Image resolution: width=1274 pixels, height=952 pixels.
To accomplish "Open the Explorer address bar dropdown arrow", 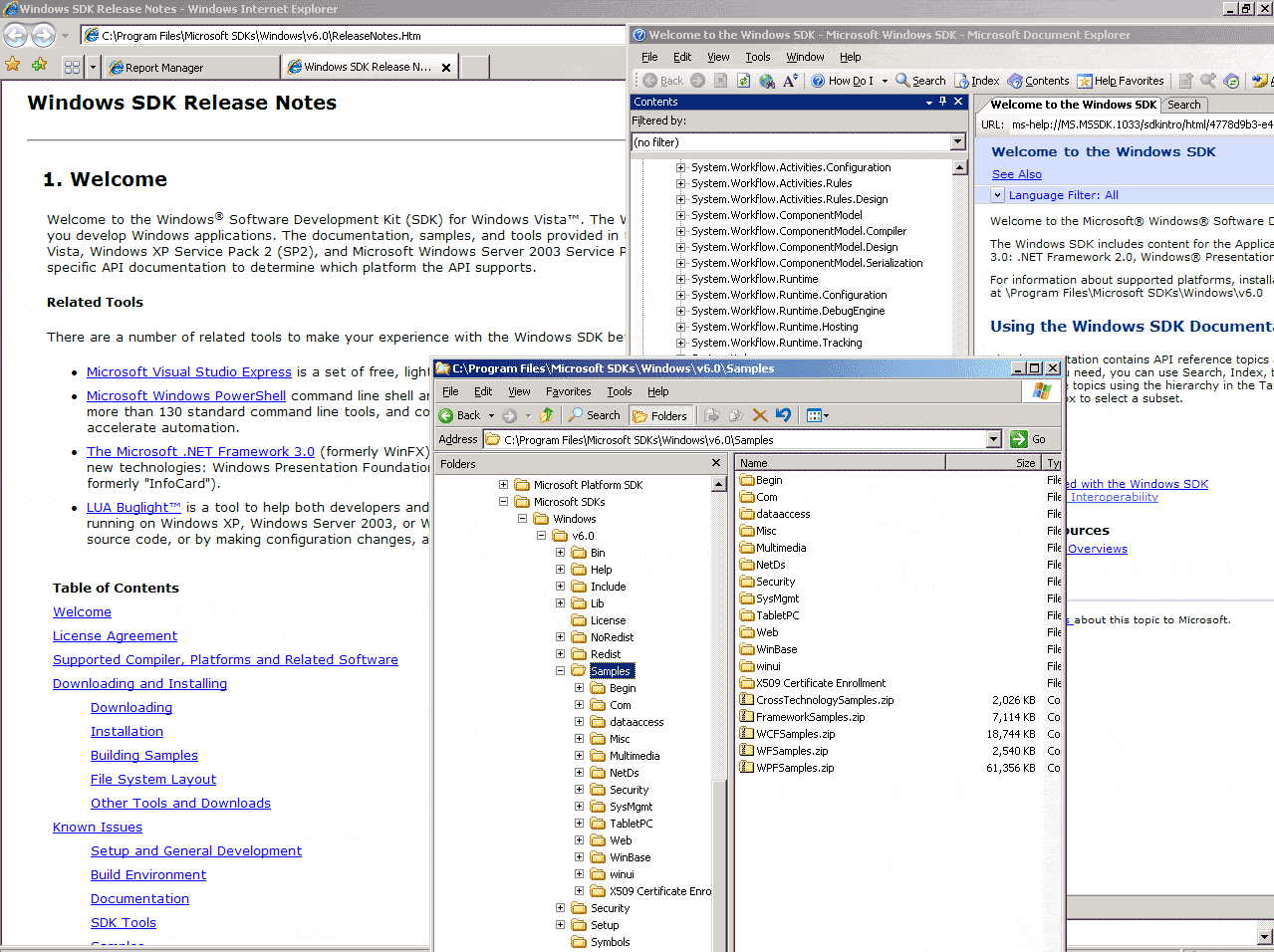I will [993, 439].
